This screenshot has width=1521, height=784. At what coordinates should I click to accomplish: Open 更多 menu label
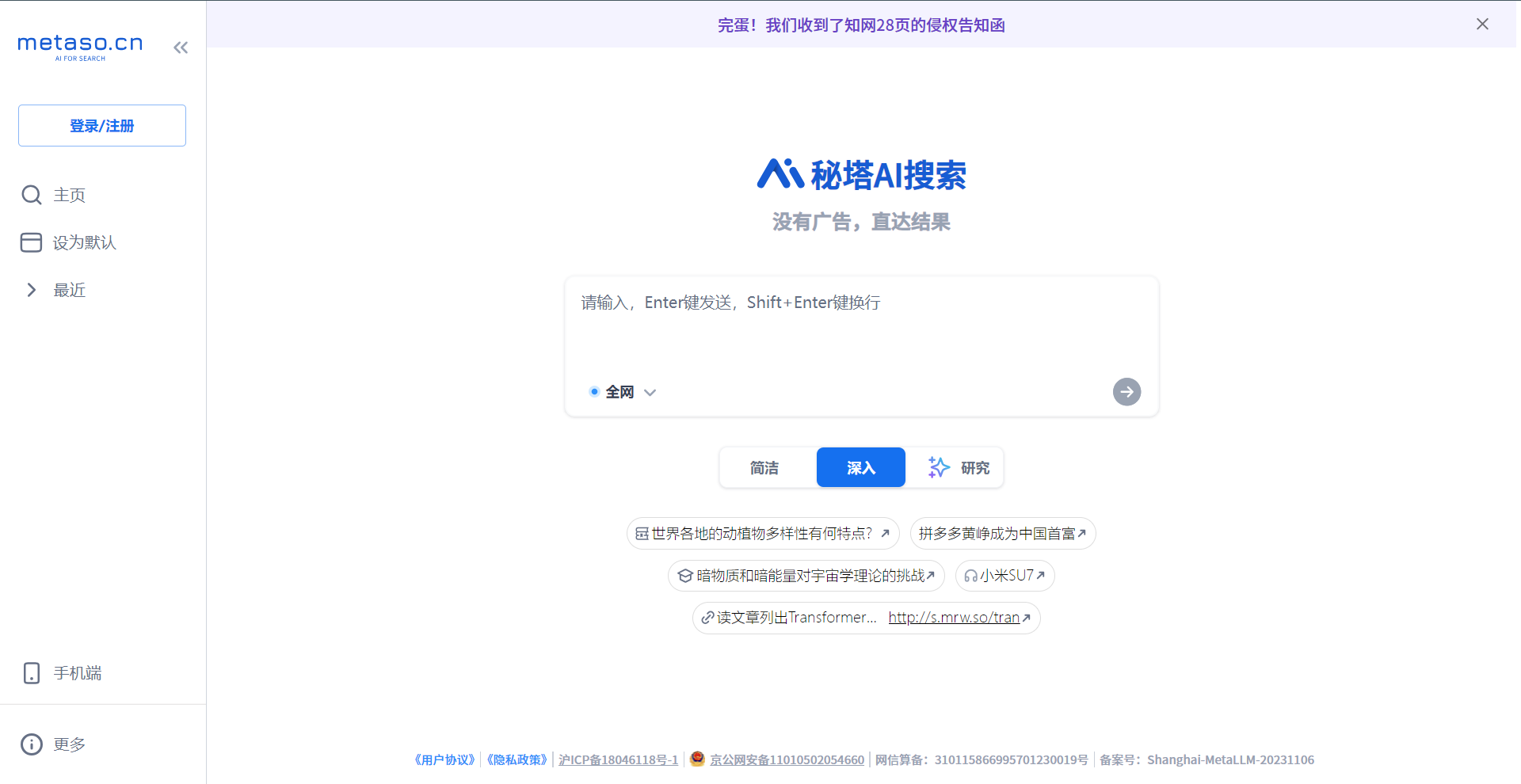[70, 744]
